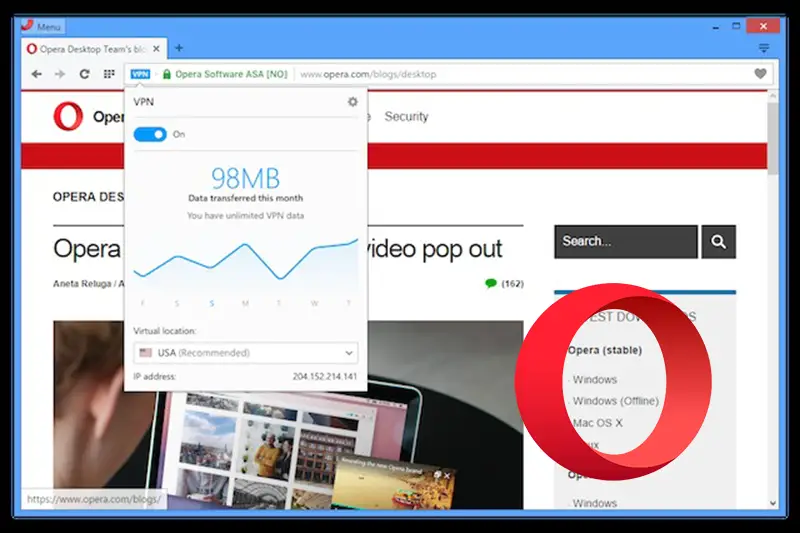This screenshot has width=800, height=533.
Task: Bookmark page with the heart icon
Action: coord(760,74)
